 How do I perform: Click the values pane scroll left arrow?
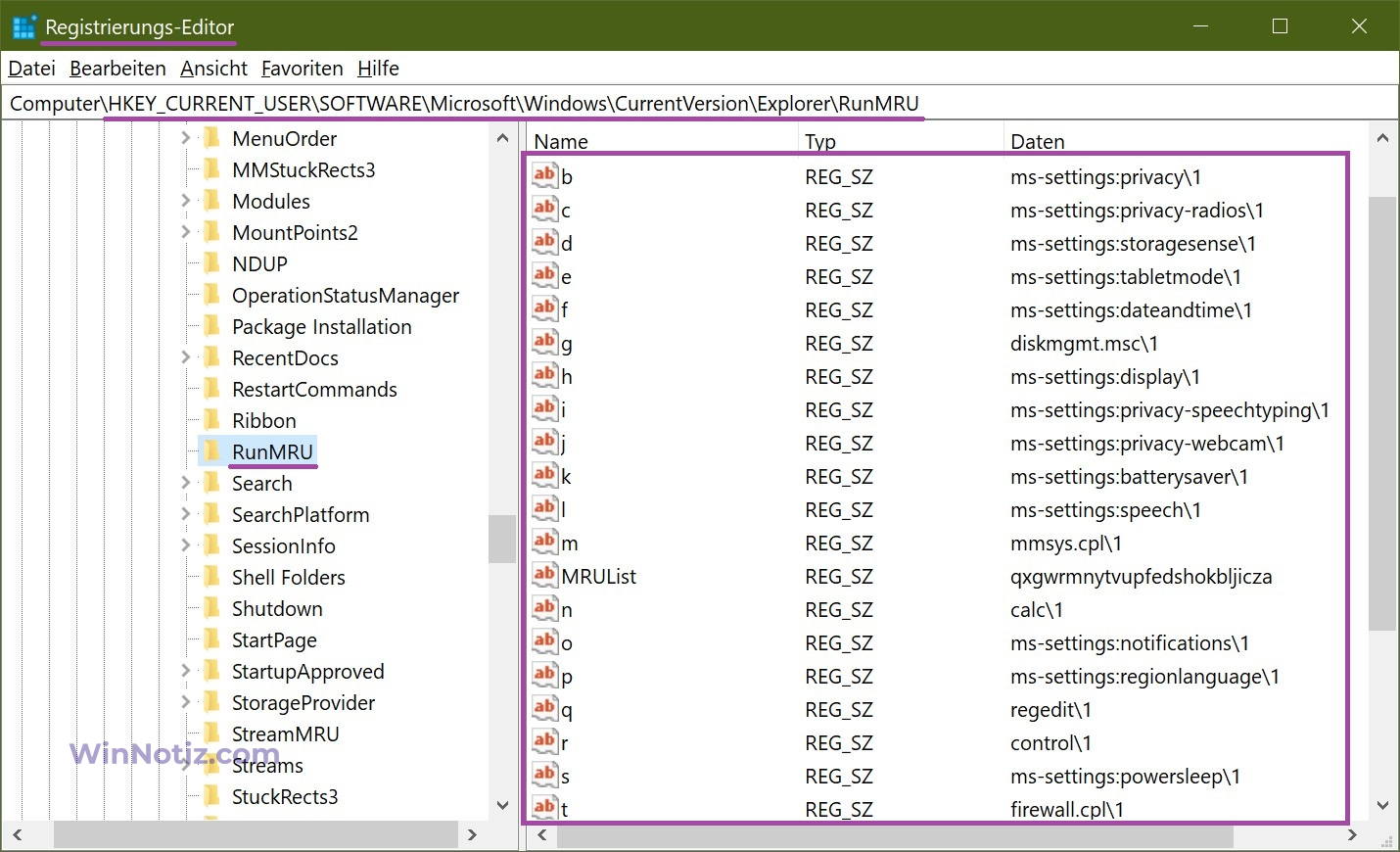(x=542, y=835)
